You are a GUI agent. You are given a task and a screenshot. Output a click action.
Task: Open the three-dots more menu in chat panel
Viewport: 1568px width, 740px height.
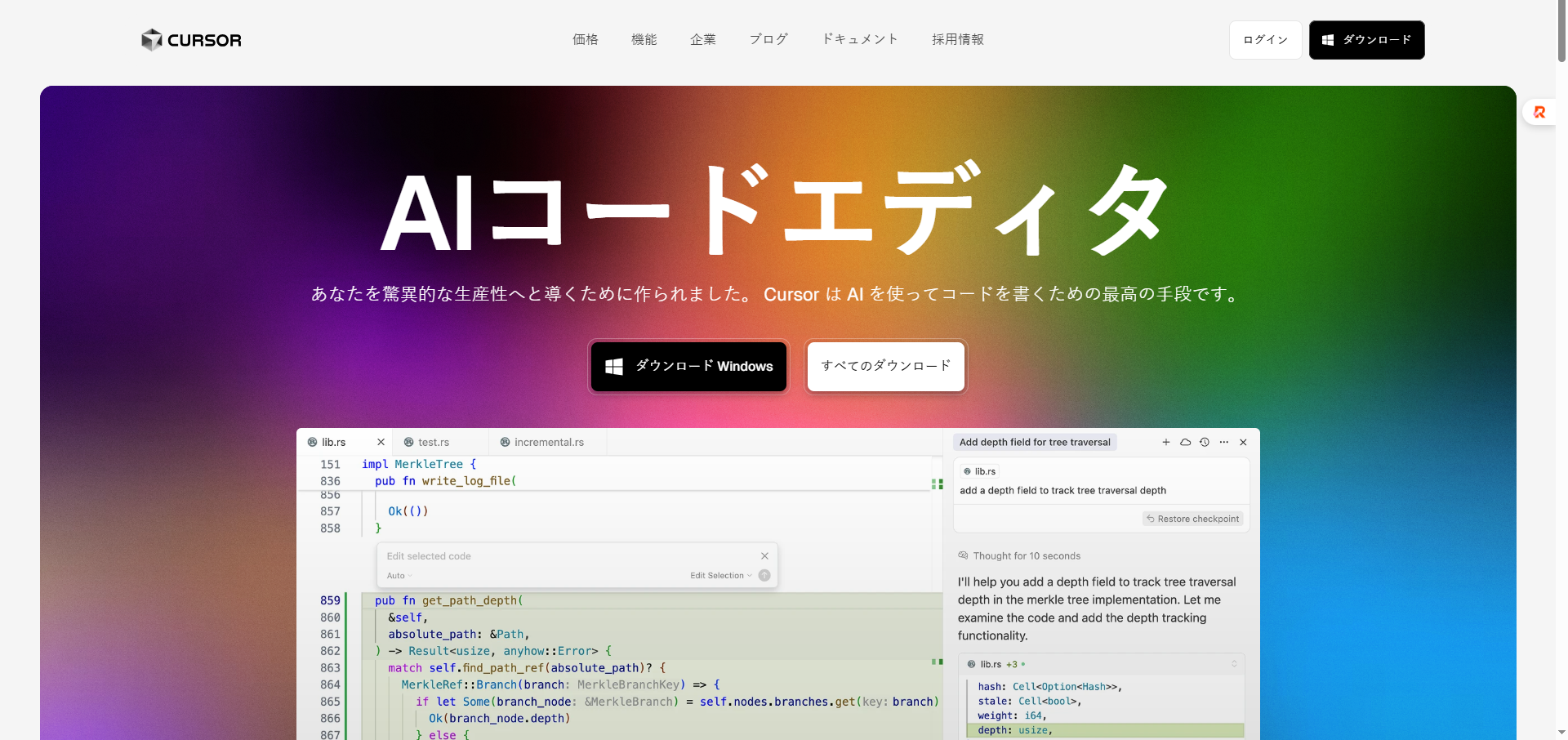point(1224,442)
